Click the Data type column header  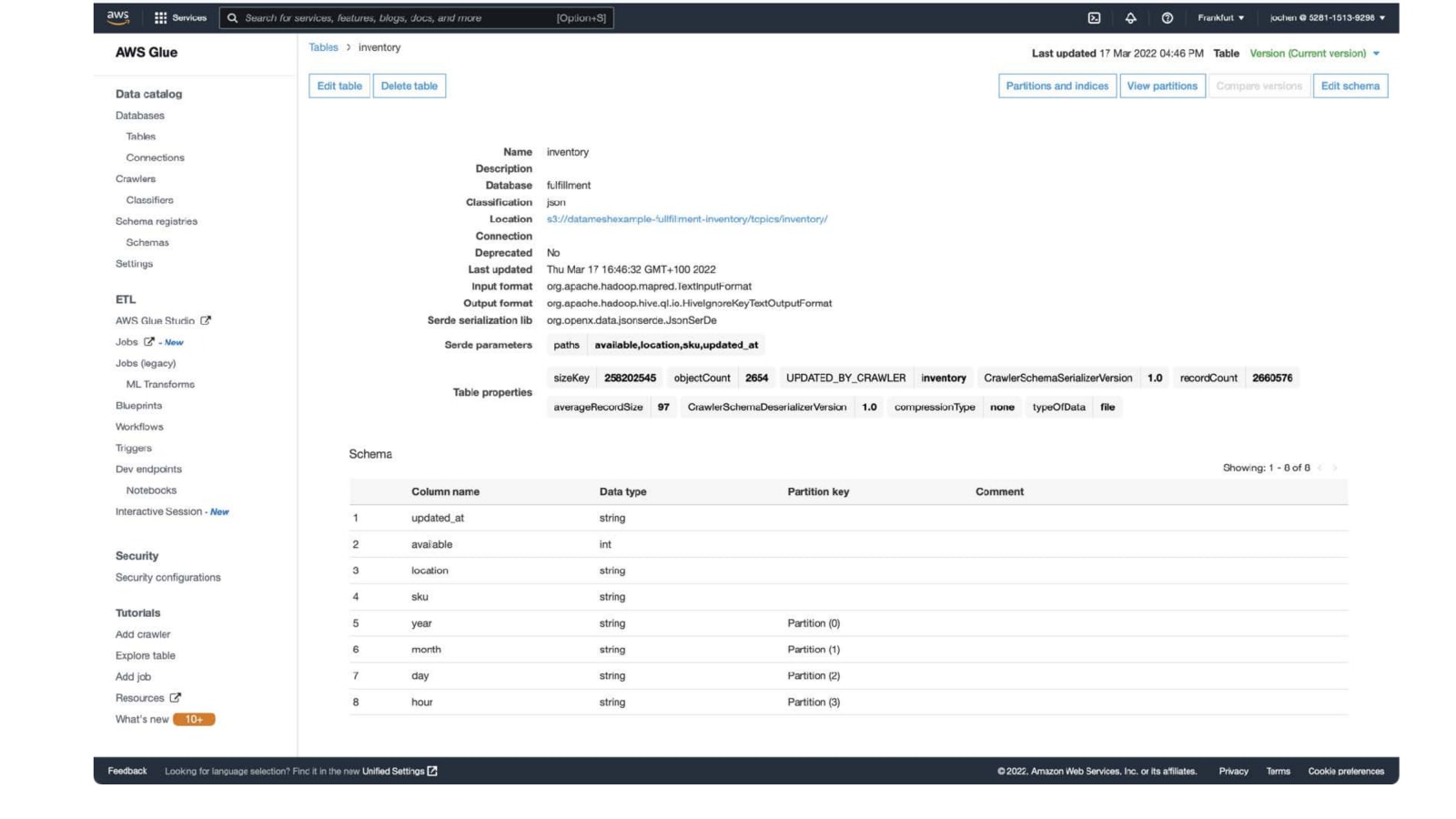pos(623,491)
